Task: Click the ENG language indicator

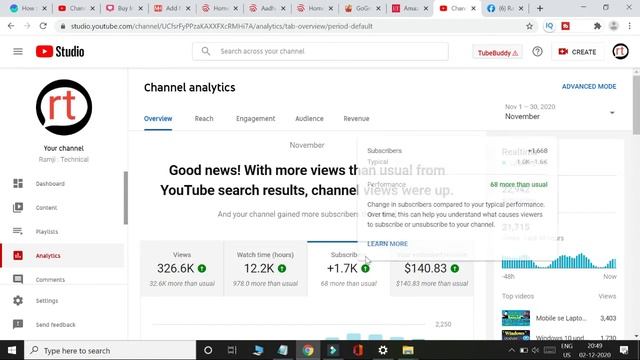Action: pyautogui.click(x=567, y=346)
